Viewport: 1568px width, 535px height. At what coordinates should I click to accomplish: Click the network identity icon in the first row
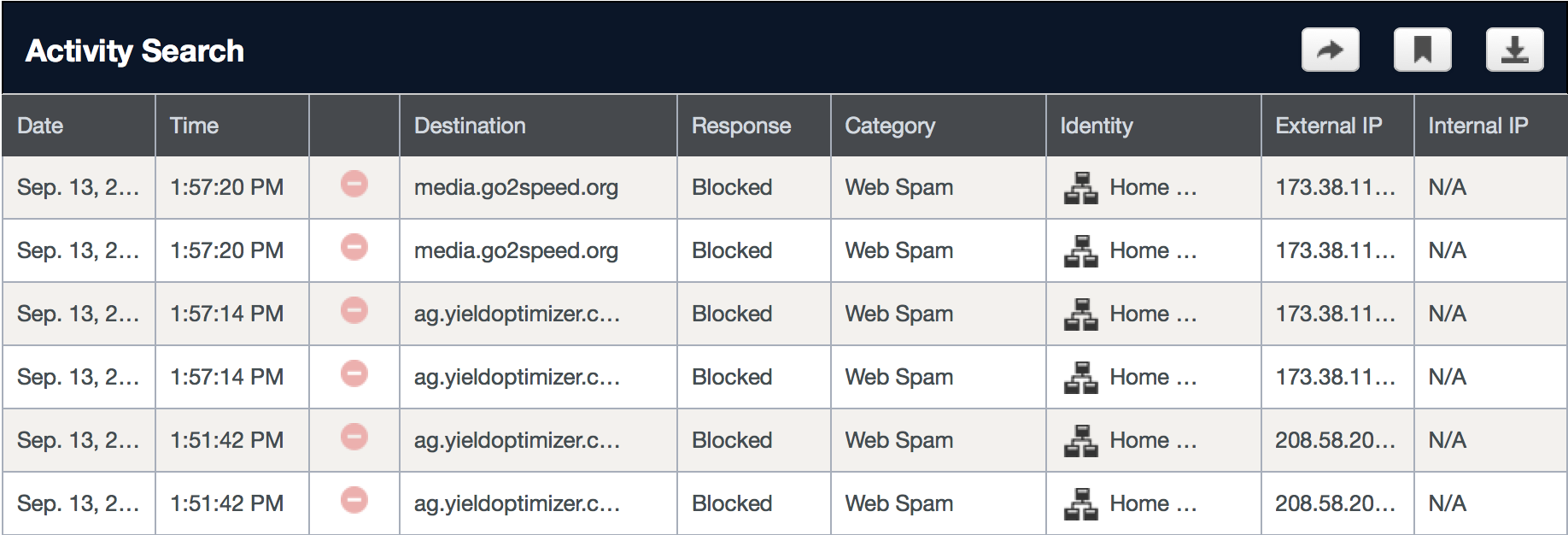(x=1081, y=187)
